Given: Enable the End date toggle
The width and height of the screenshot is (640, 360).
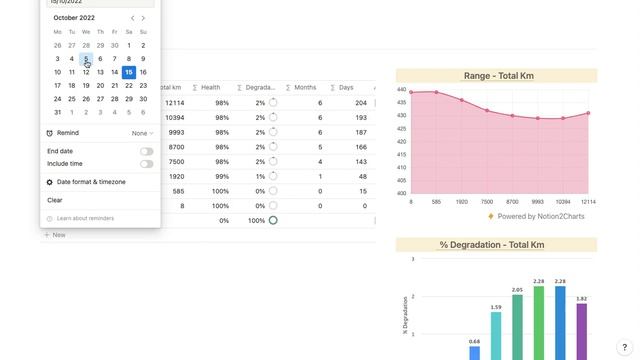Looking at the screenshot, I should click(x=147, y=151).
